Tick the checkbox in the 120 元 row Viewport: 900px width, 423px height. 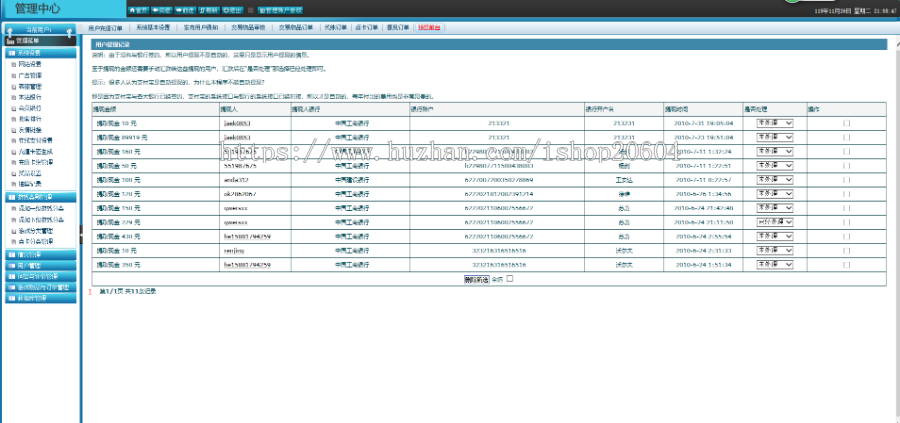click(847, 194)
